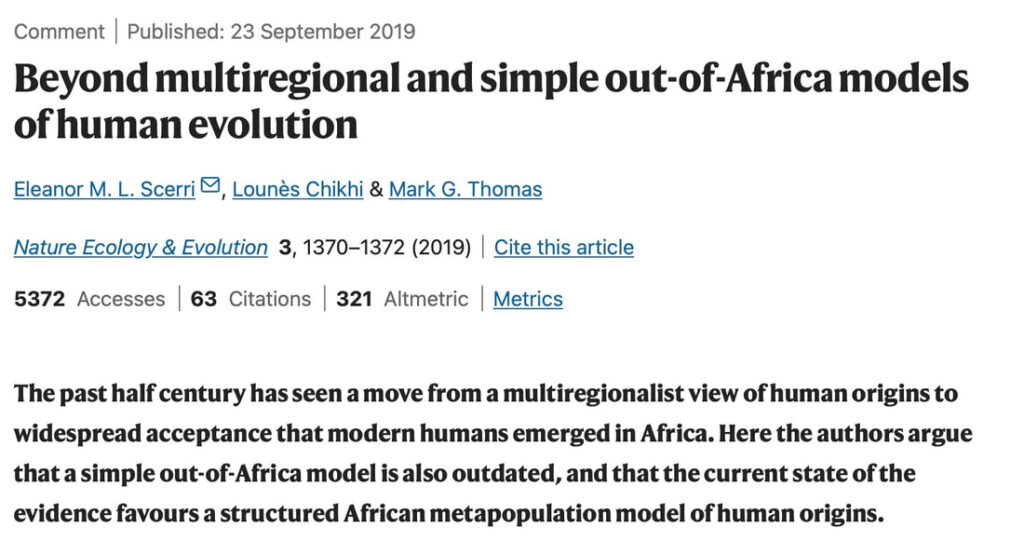Select the Mark G. Thomas author link
1024x554 pixels.
pos(465,189)
